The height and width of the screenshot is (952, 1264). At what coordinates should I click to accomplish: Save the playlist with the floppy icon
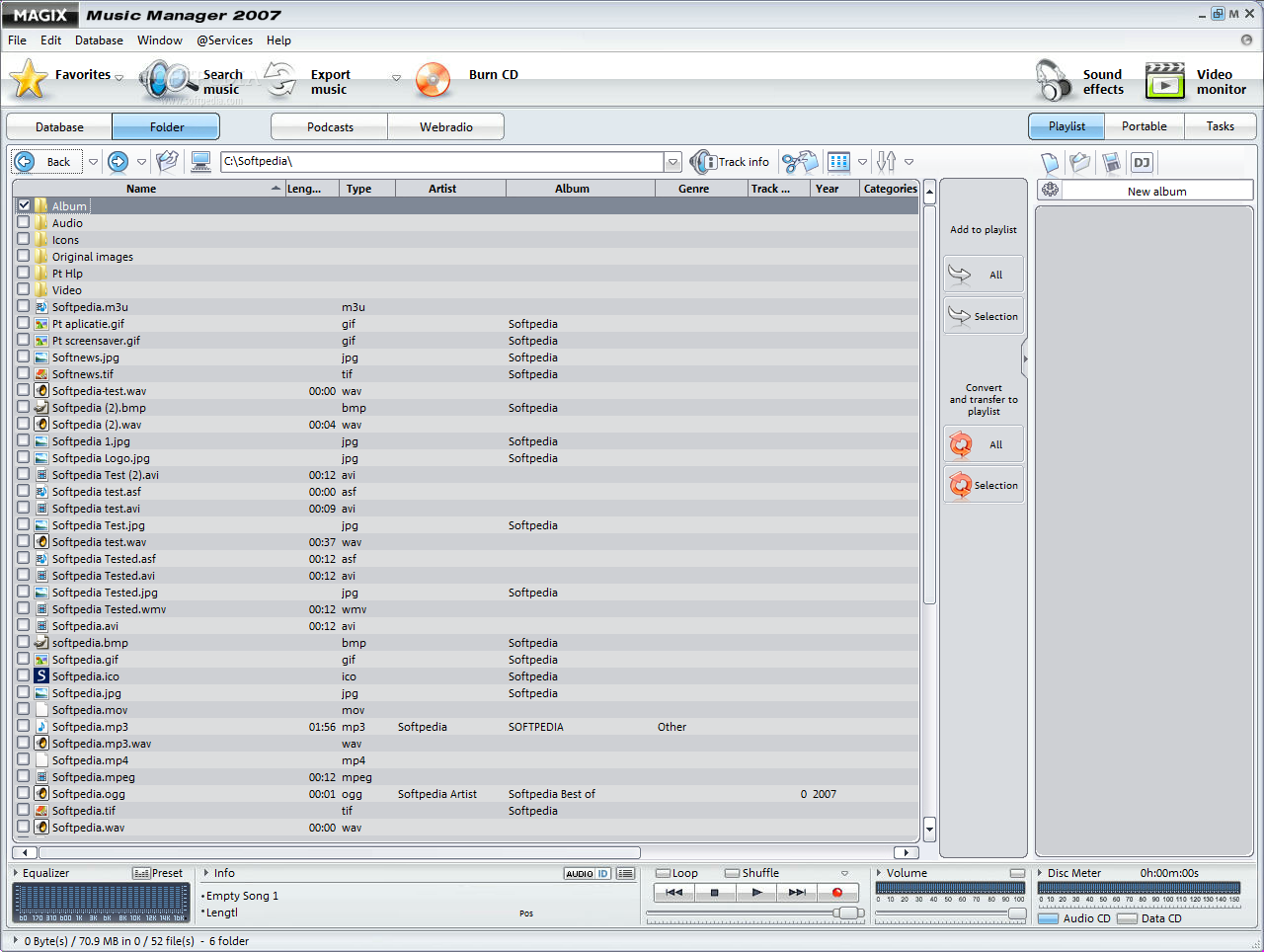(1111, 163)
